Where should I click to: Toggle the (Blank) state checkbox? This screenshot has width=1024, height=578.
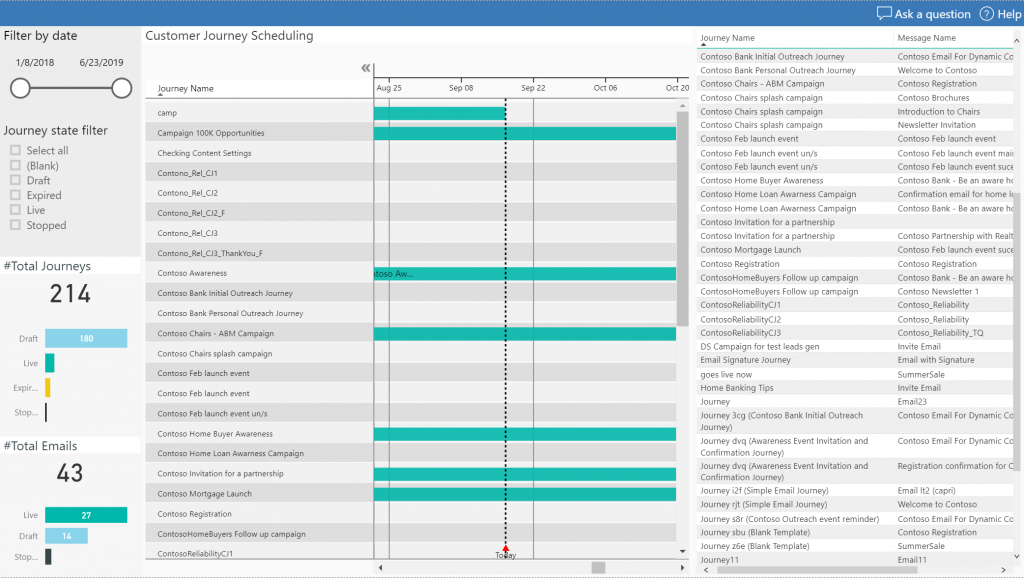click(x=15, y=165)
